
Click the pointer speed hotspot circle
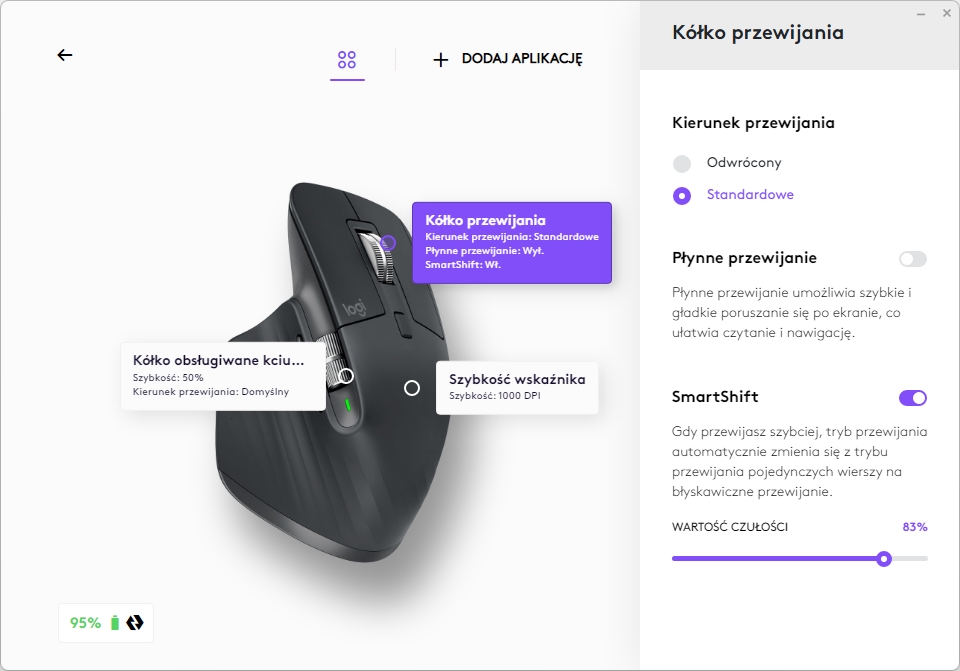click(412, 388)
